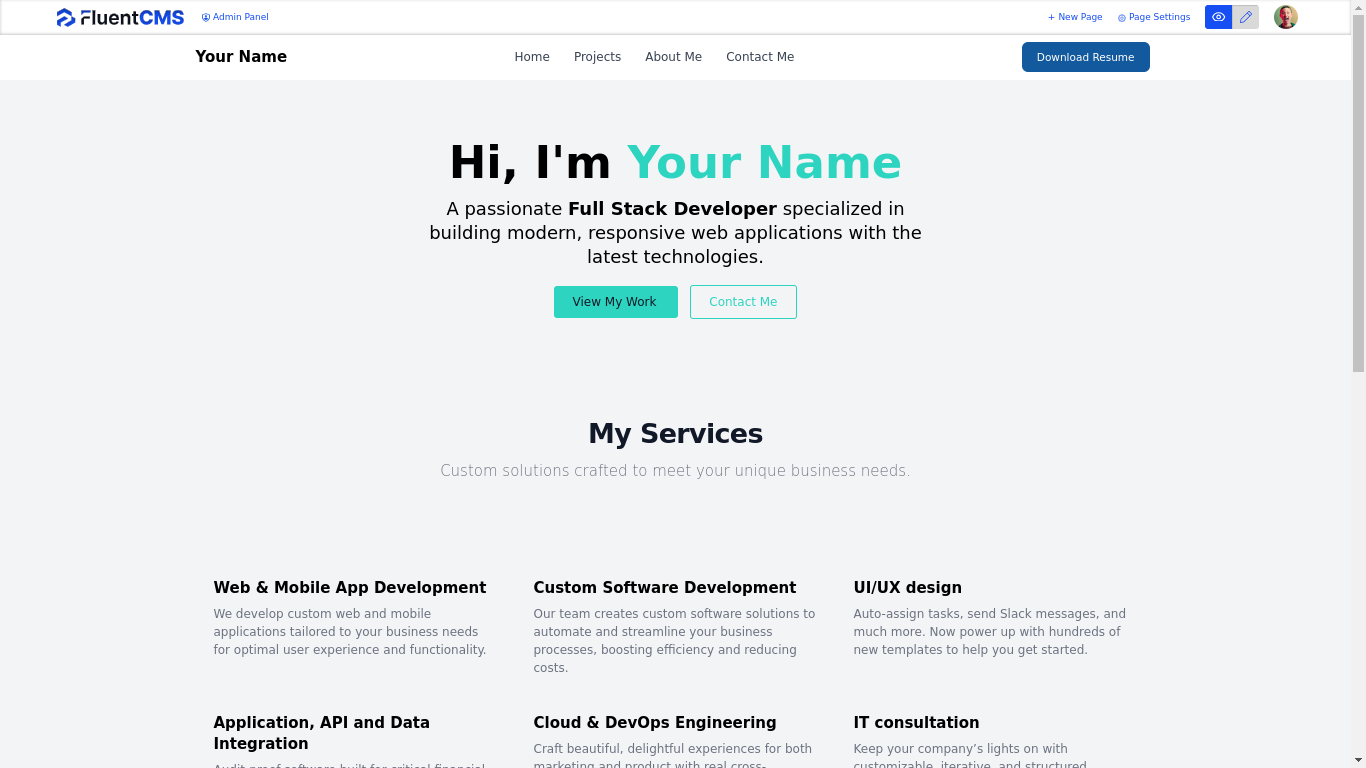Click the UI/UX design title
This screenshot has height=768, width=1366.
click(x=908, y=587)
